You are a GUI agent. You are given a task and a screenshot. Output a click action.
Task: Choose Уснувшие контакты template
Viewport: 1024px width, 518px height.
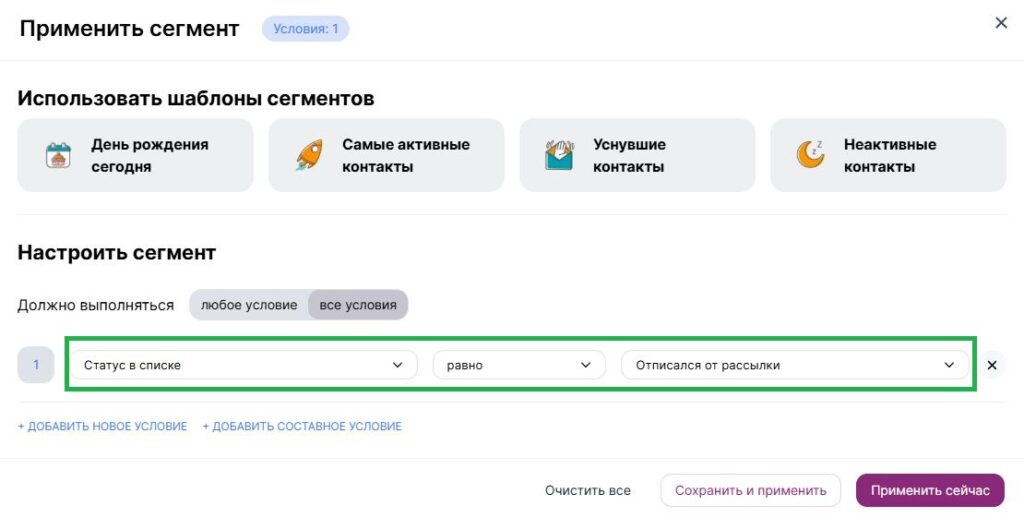click(637, 155)
